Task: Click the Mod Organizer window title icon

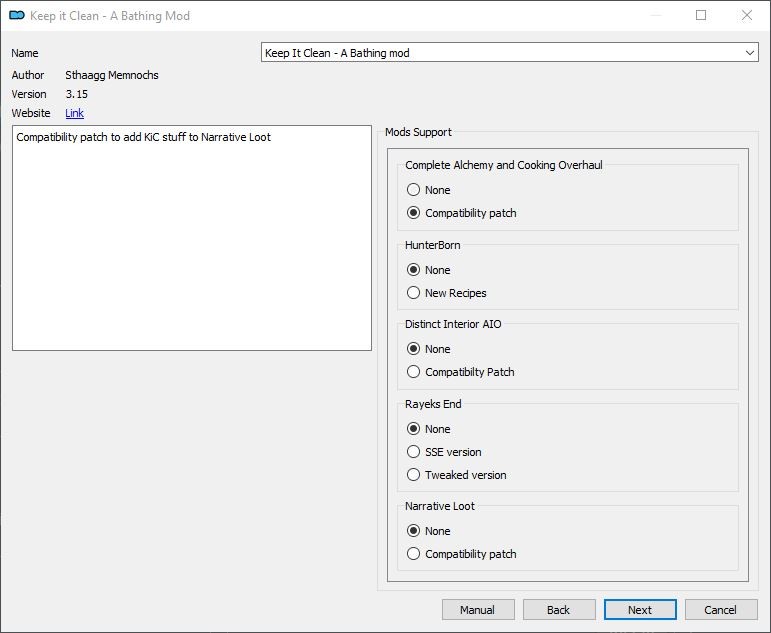Action: [17, 15]
